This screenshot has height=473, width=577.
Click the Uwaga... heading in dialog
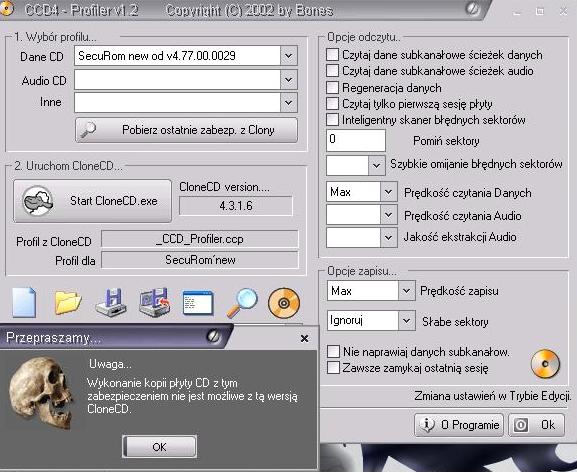point(110,364)
